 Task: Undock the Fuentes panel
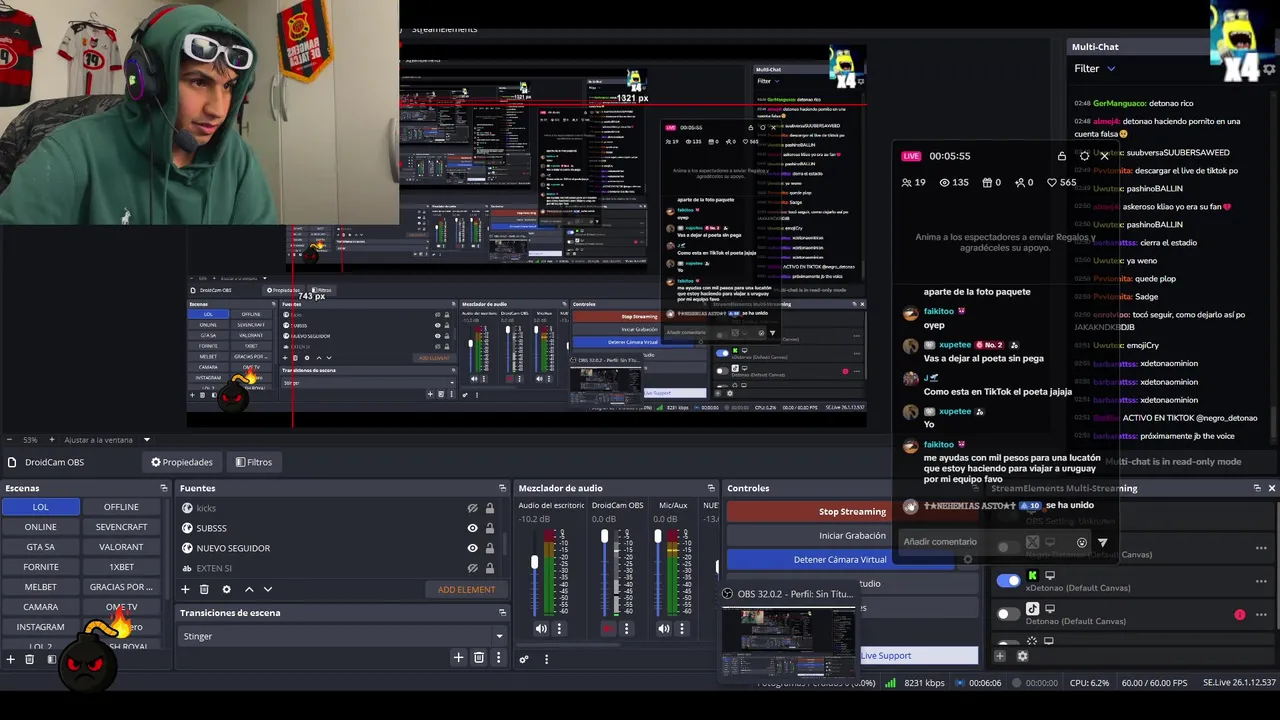[502, 488]
